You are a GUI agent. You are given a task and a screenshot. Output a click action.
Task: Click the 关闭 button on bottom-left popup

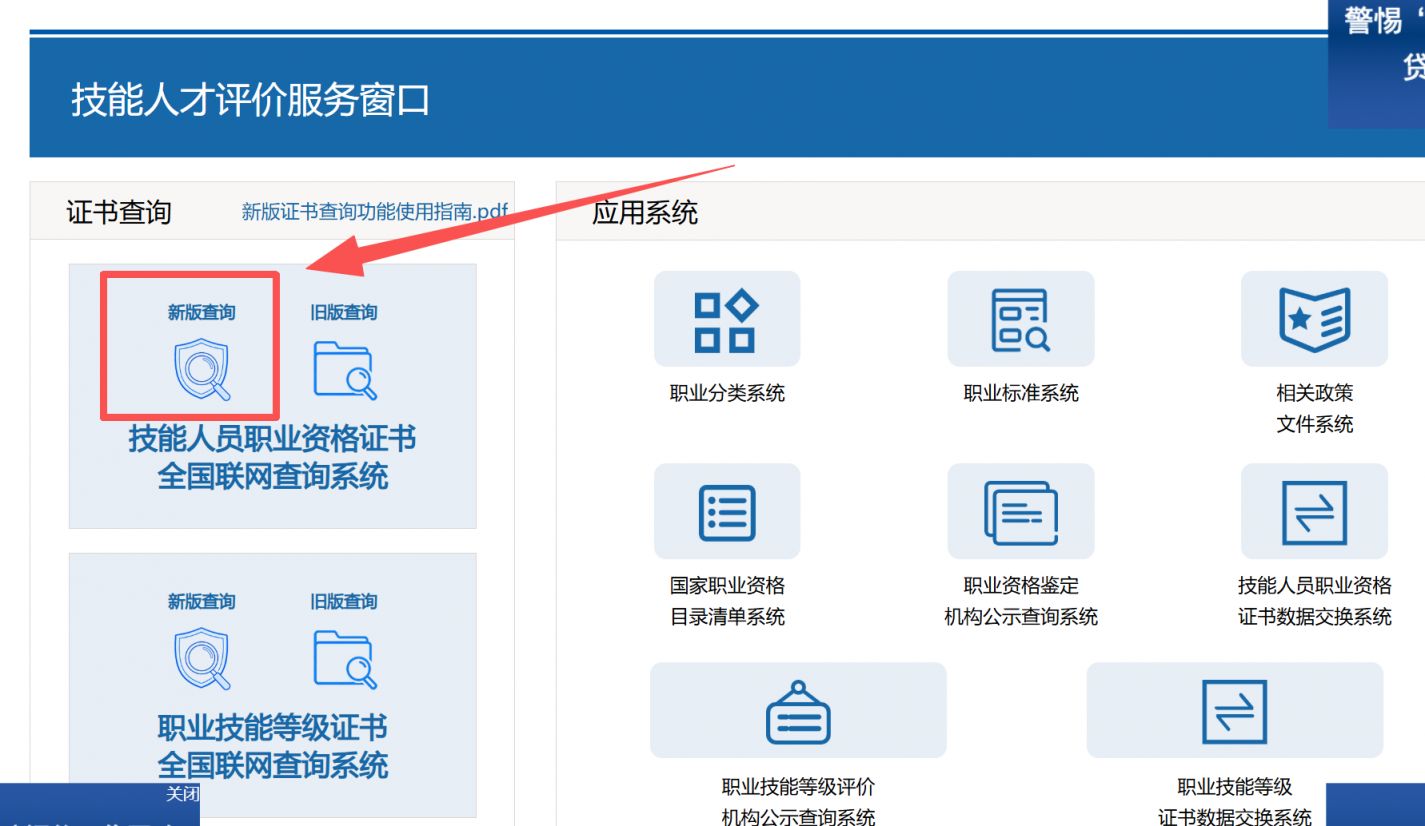(182, 795)
